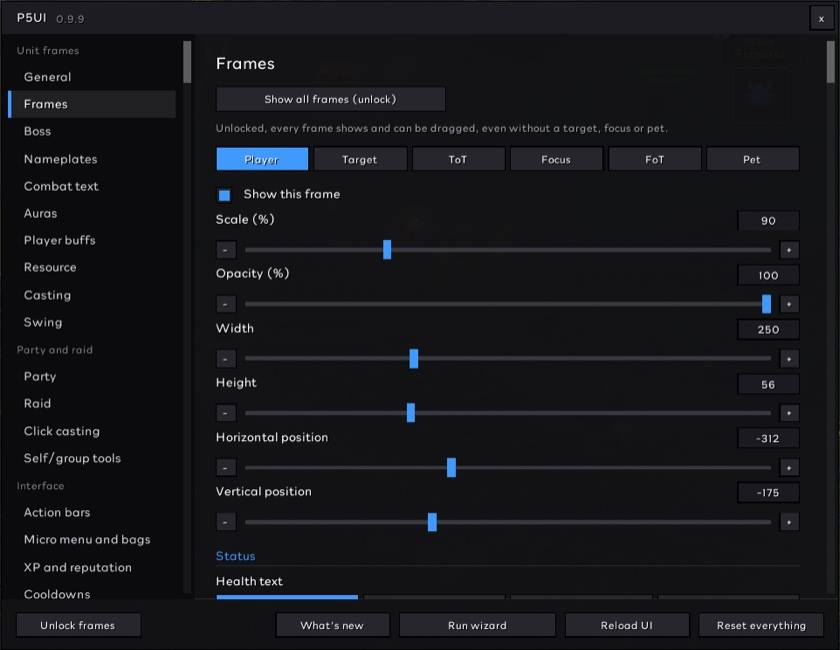Decrease Opacity with the minus button

(x=226, y=304)
